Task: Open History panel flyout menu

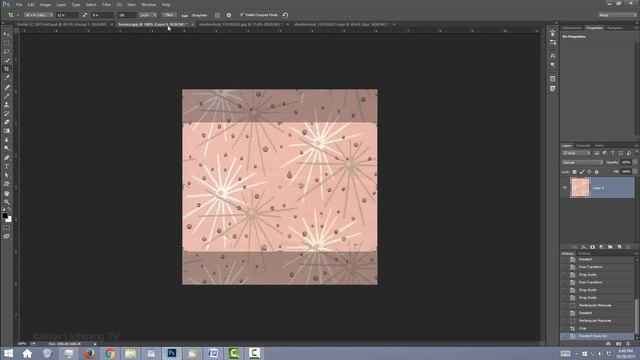Action: click(636, 253)
